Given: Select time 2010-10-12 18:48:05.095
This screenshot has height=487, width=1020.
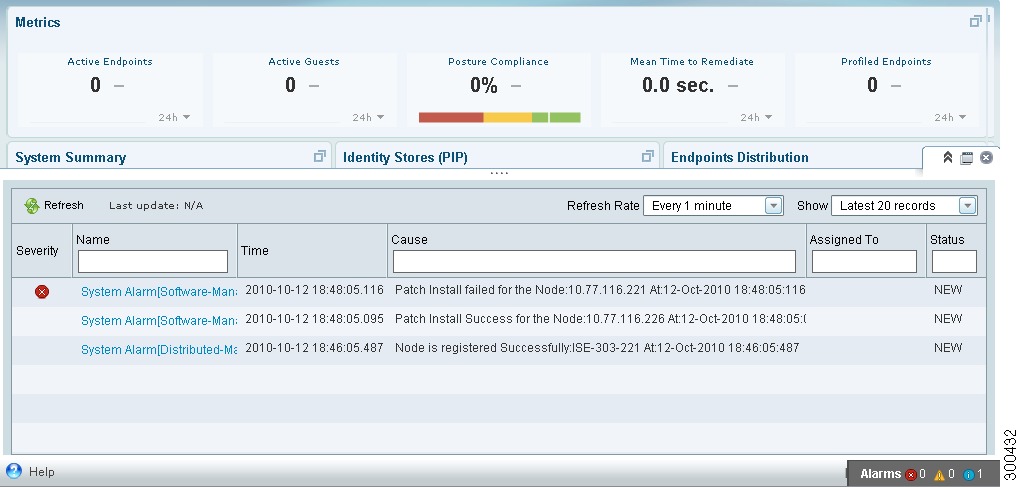Looking at the screenshot, I should (314, 319).
